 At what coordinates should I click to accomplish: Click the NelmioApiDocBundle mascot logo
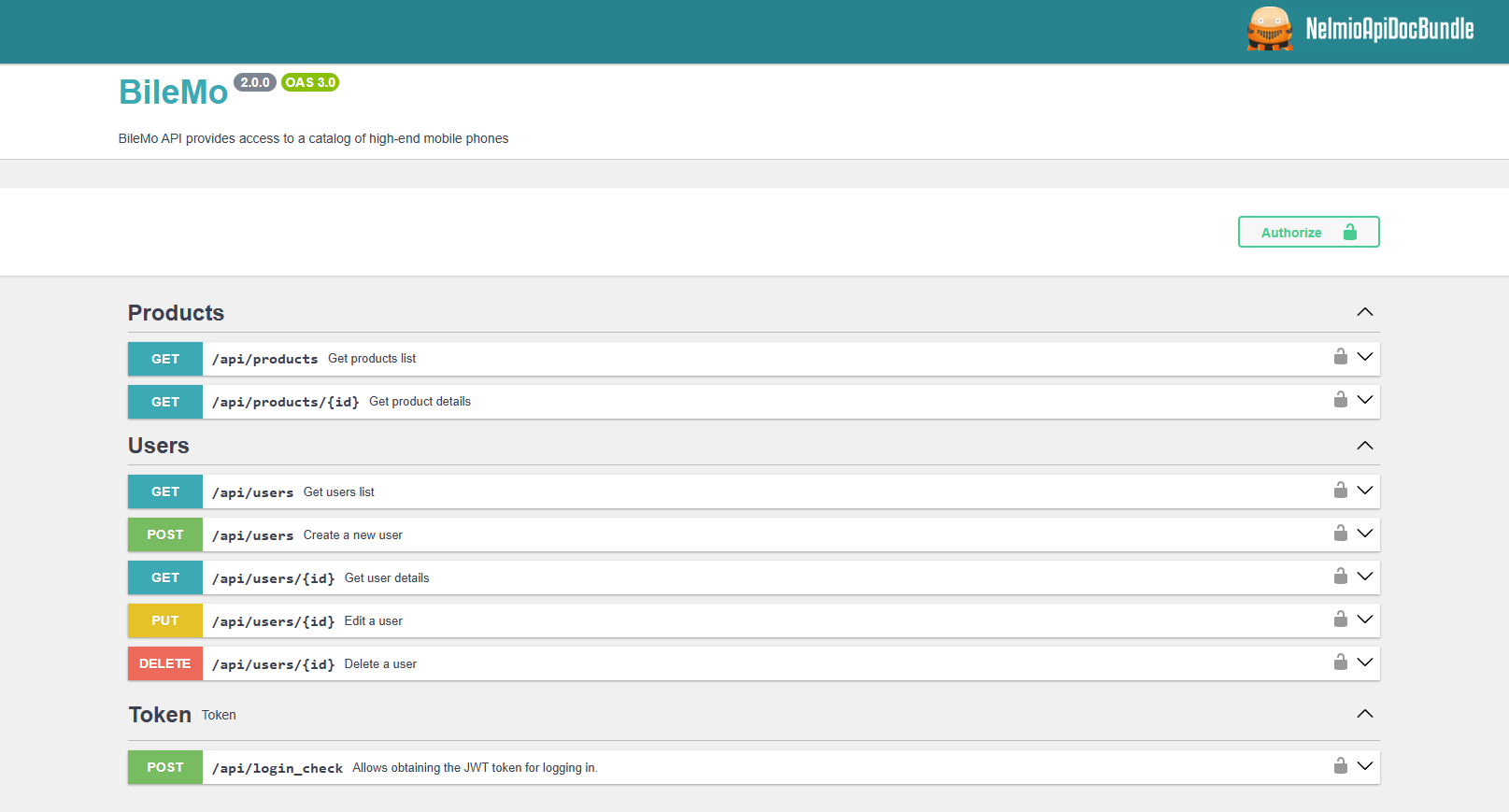click(1269, 29)
